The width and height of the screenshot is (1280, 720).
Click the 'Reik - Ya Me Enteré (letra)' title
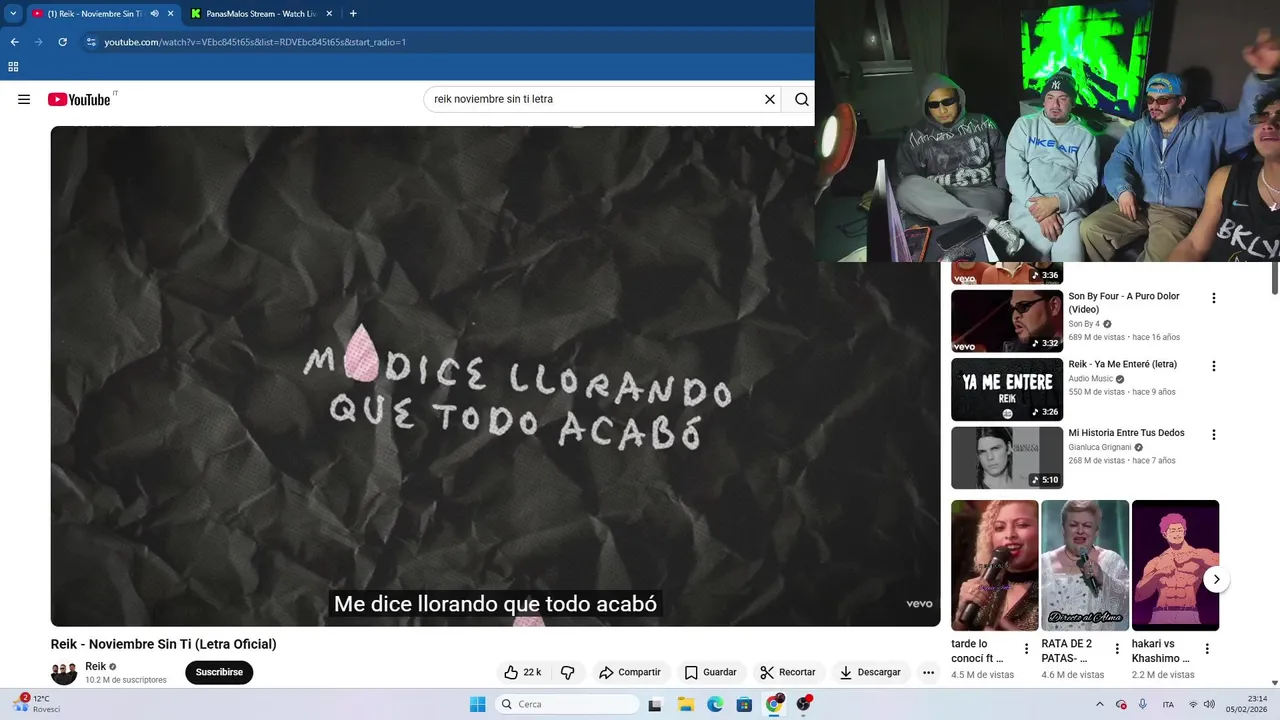point(1122,364)
